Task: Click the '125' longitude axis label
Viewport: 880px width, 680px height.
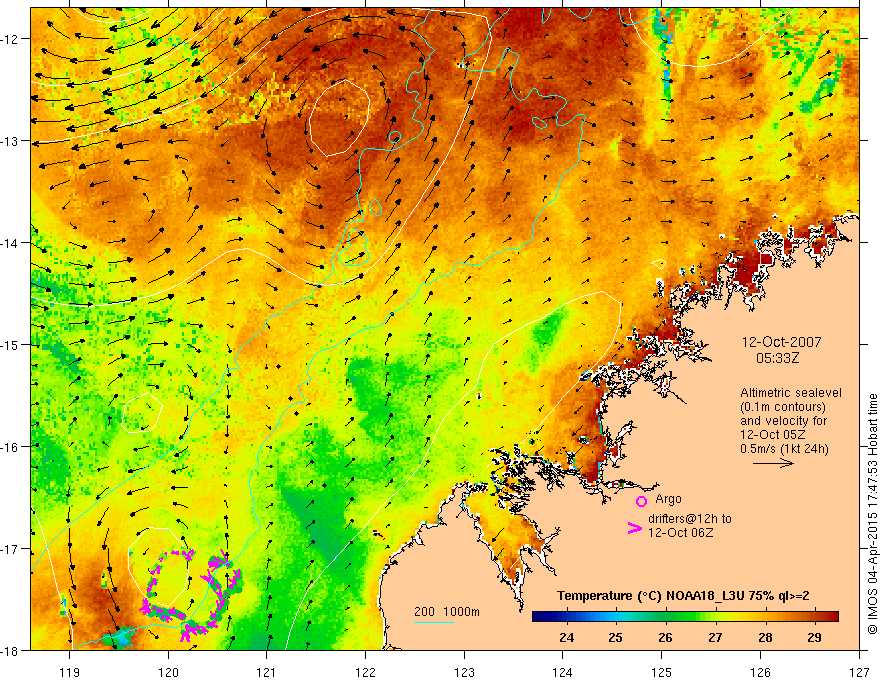Action: click(x=662, y=672)
